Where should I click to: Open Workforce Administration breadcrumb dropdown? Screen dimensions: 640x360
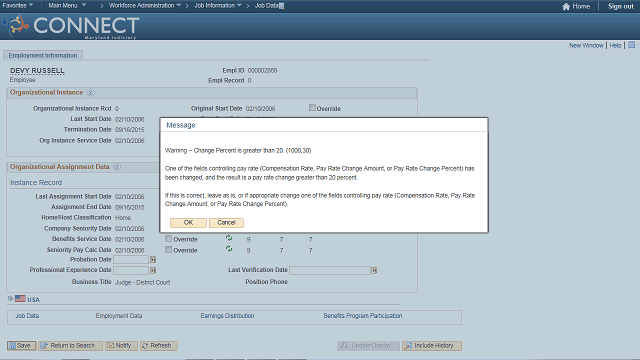coord(145,6)
